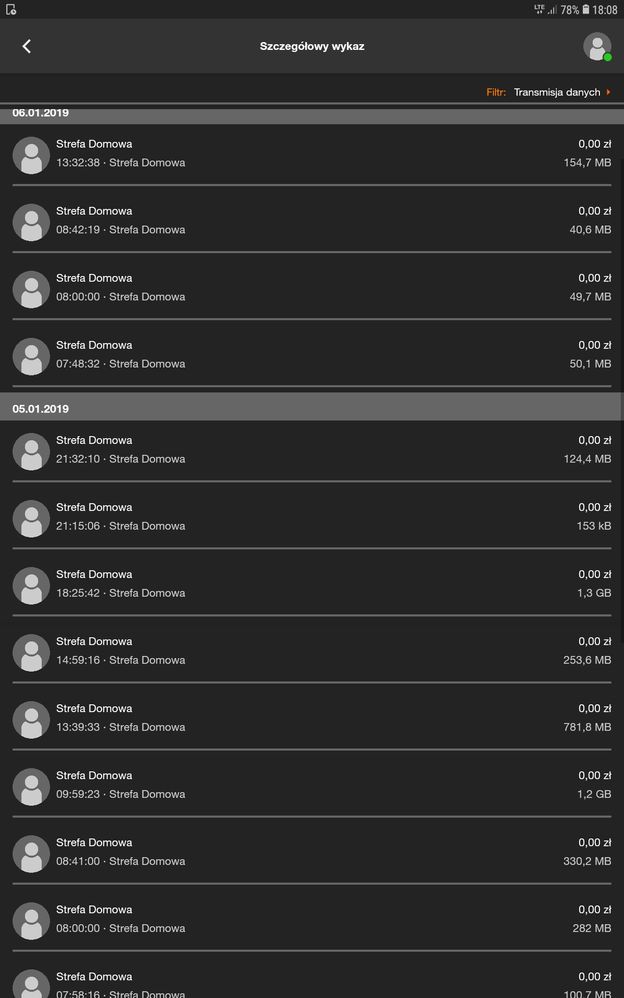Tap the avatar for the 08:00:00 entry under 06.01.2019

click(31, 289)
